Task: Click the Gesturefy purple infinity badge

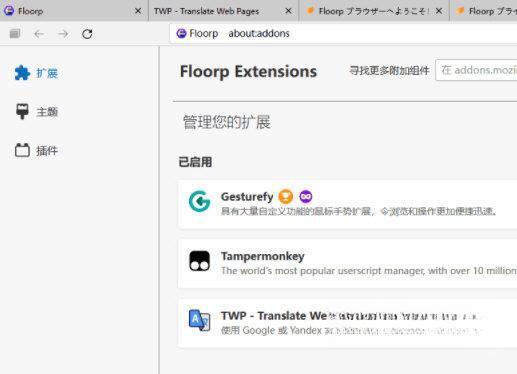Action: [x=306, y=196]
